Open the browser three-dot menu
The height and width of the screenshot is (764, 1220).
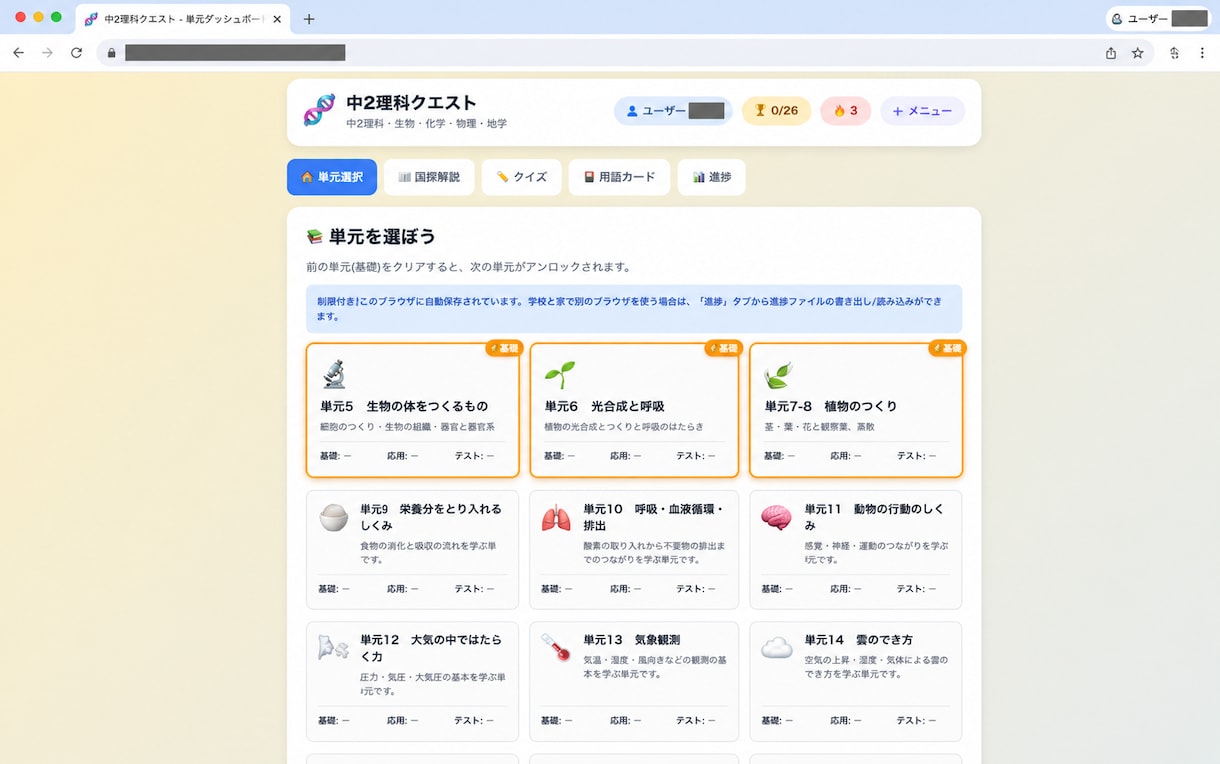click(x=1202, y=53)
